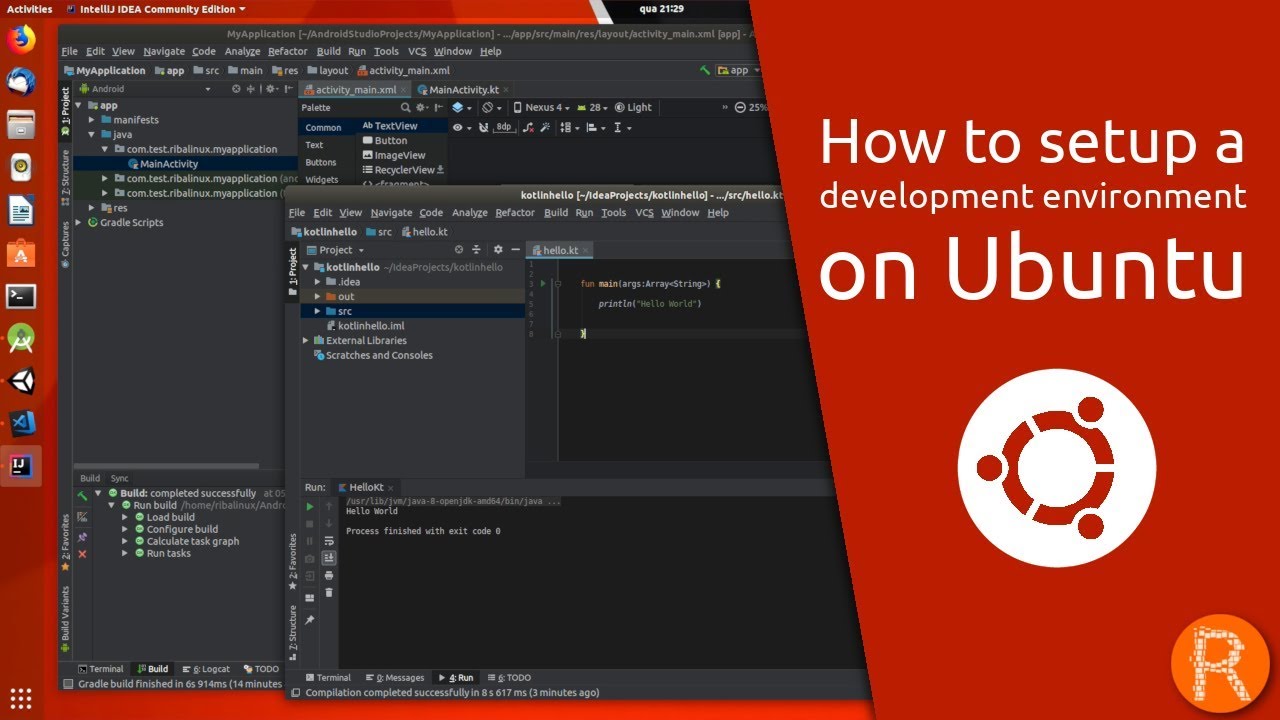This screenshot has height=720, width=1280.
Task: Click the Soft-wrap icon in Run console
Action: pyautogui.click(x=329, y=541)
